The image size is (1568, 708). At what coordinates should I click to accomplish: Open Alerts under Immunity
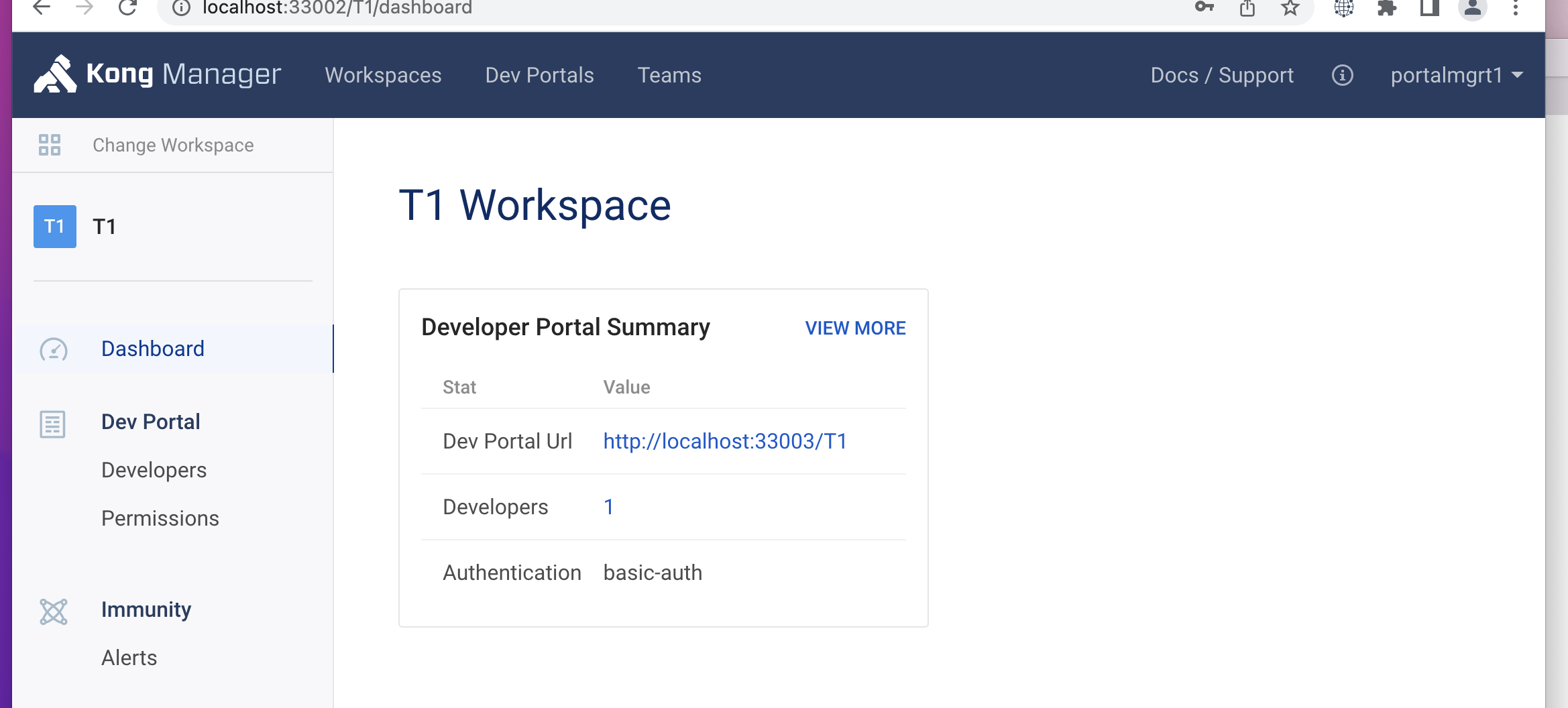(129, 658)
